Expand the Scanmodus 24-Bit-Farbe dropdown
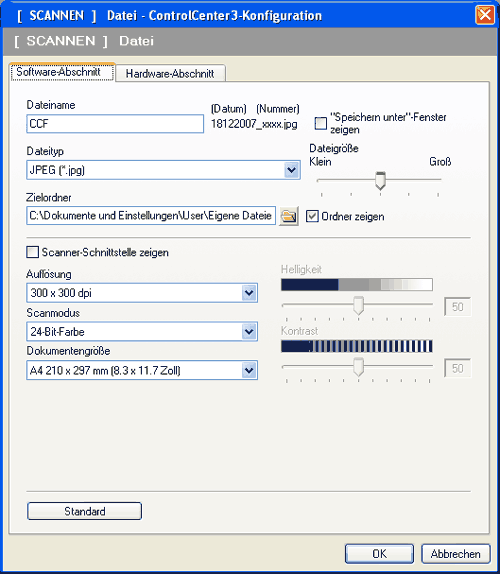The width and height of the screenshot is (500, 574). coord(249,332)
